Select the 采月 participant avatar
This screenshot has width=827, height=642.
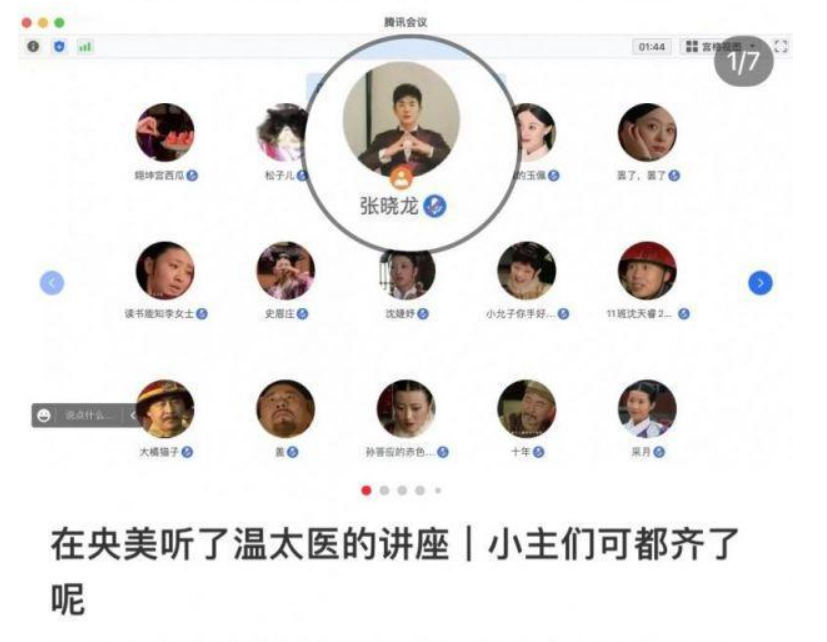647,408
